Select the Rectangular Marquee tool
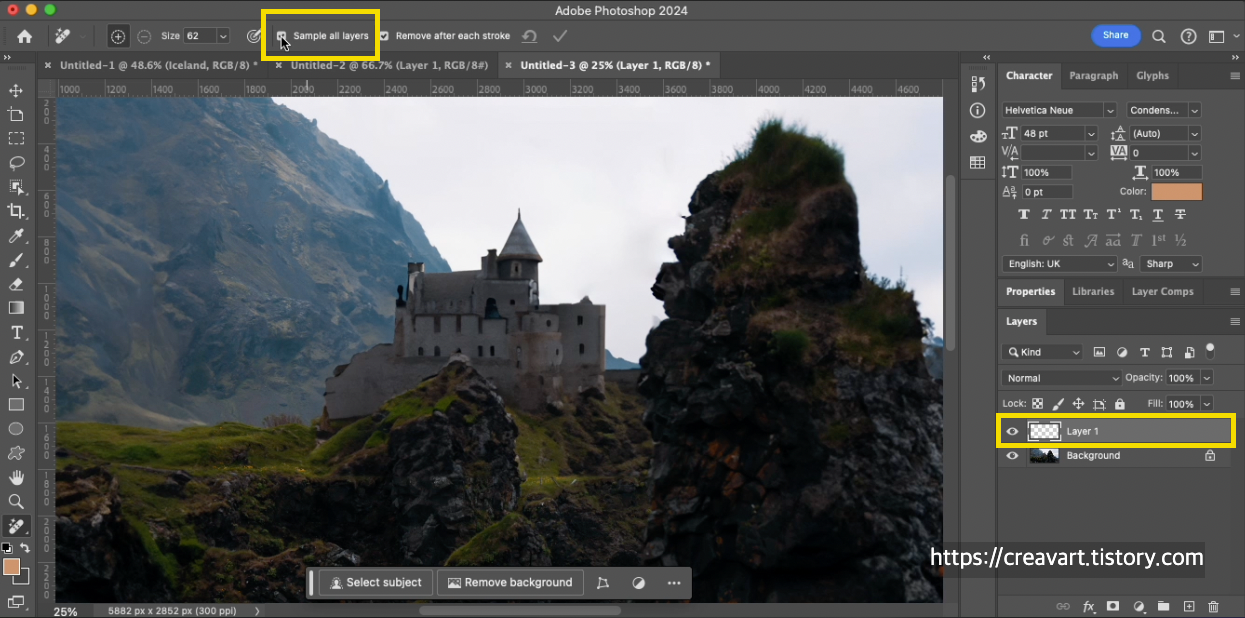Image resolution: width=1245 pixels, height=618 pixels. click(x=16, y=139)
